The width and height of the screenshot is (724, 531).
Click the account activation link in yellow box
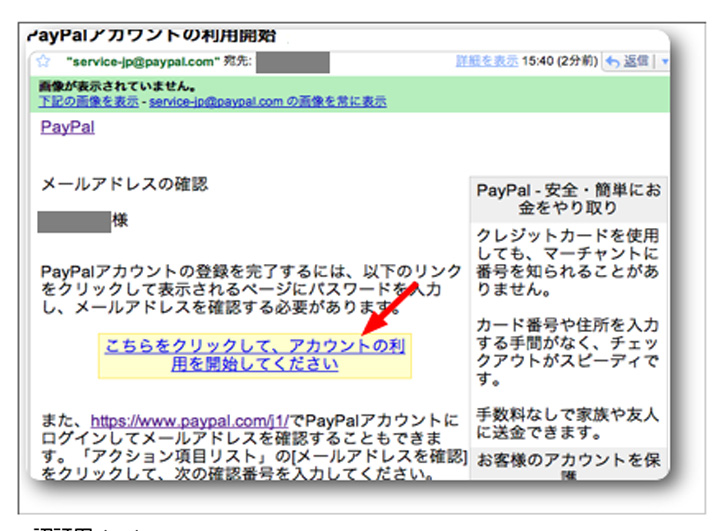pyautogui.click(x=255, y=355)
